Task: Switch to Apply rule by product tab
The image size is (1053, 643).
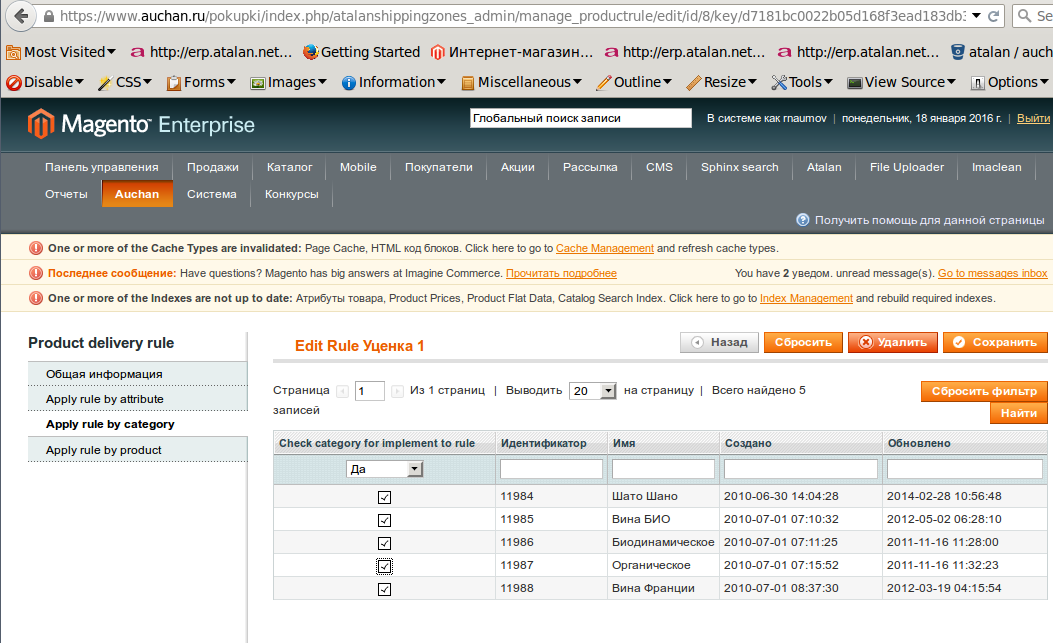Action: click(138, 449)
